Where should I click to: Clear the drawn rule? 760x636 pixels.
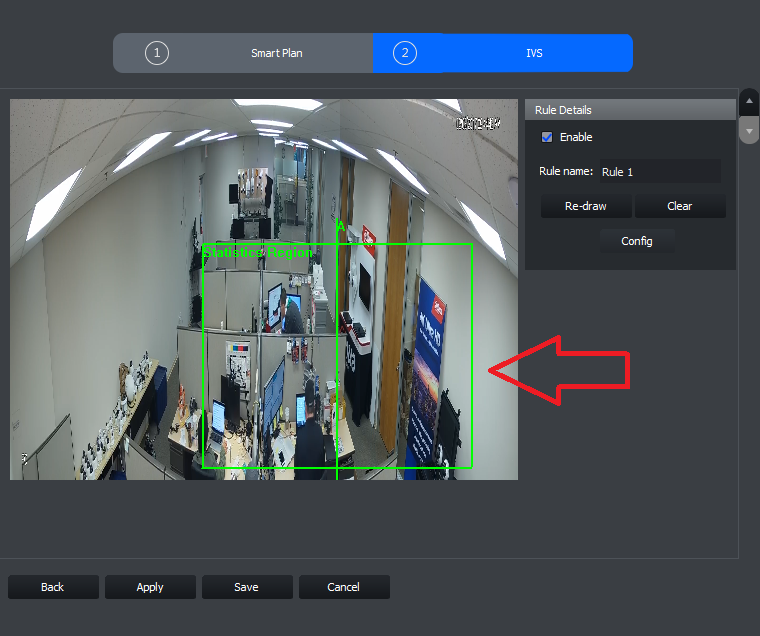[680, 206]
